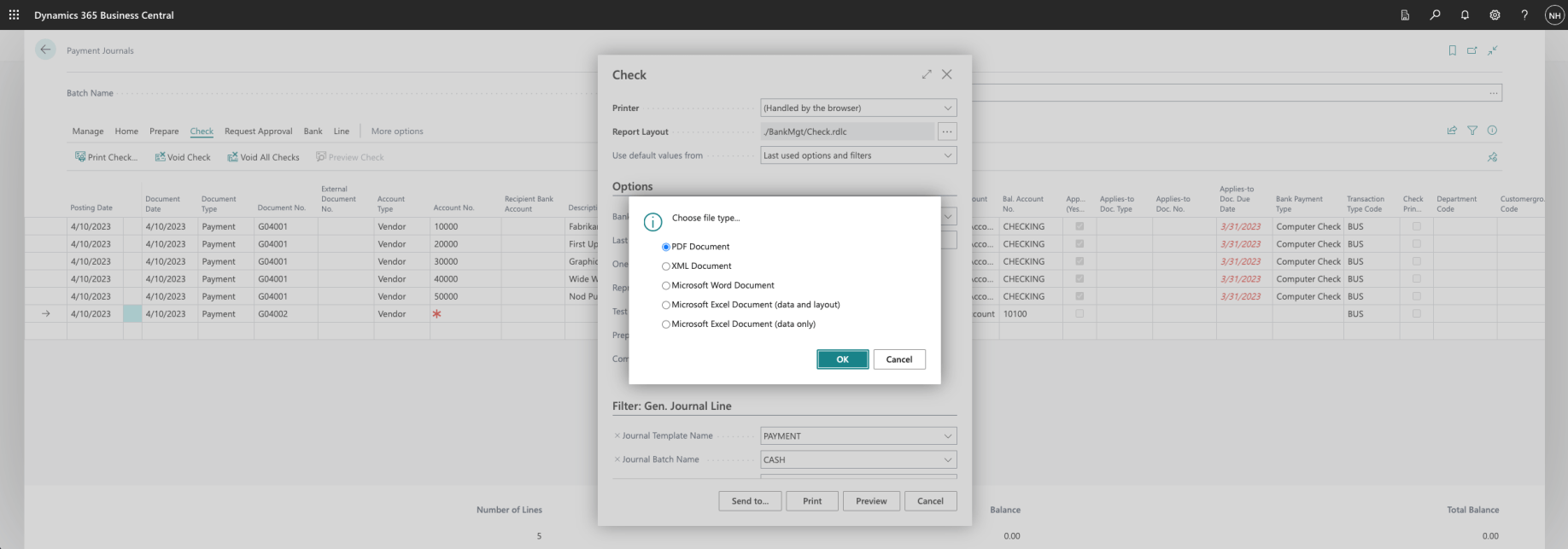This screenshot has height=549, width=1568.
Task: Click Bal. Account No. 10100 cell
Action: click(x=1030, y=313)
